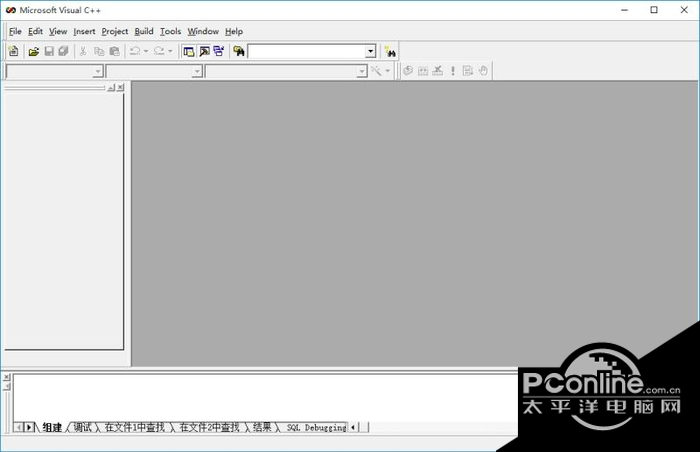700x452 pixels.
Task: Click the Go debug icon
Action: pyautogui.click(x=468, y=71)
